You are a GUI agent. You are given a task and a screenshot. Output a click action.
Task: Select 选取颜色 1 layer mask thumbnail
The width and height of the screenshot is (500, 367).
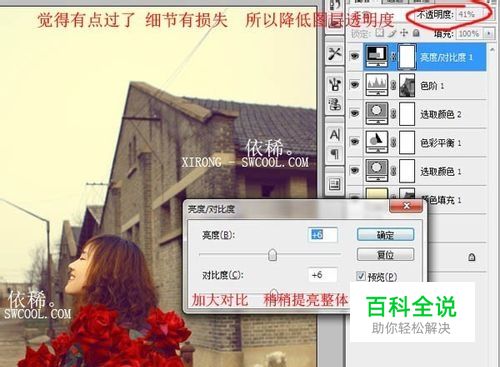pyautogui.click(x=407, y=171)
